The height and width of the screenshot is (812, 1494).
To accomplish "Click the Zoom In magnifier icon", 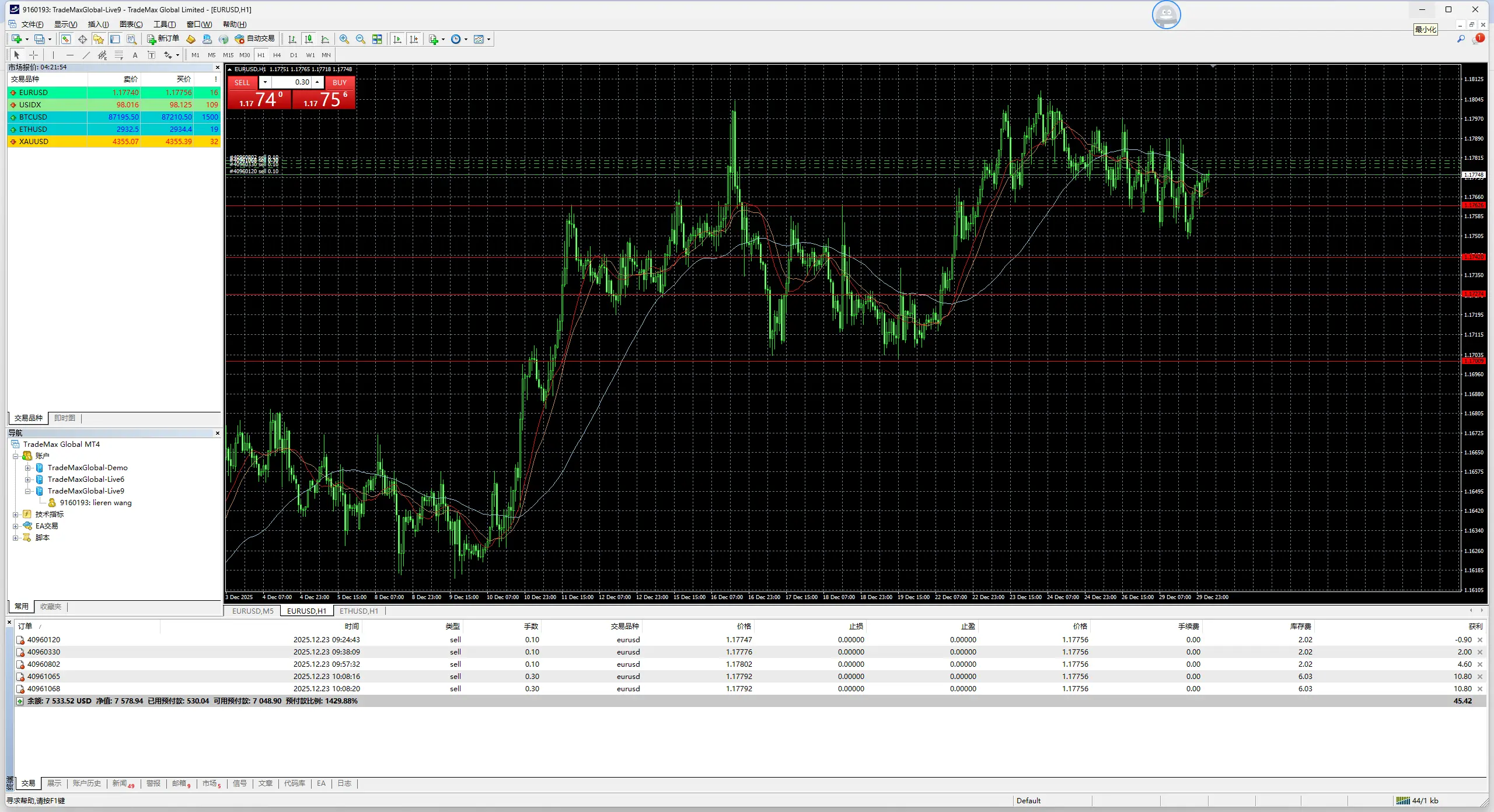I will click(344, 39).
